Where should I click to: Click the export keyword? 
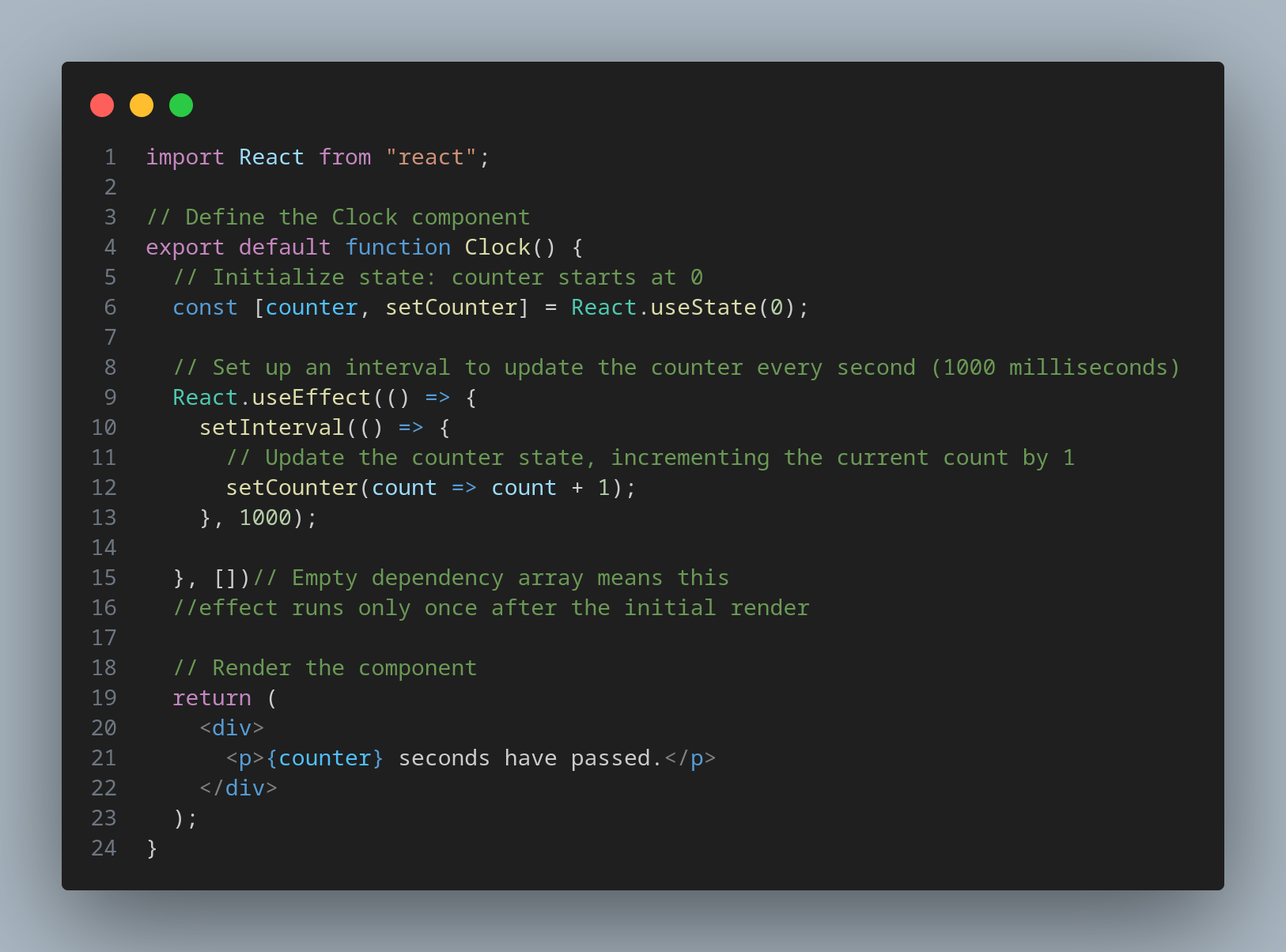pyautogui.click(x=185, y=247)
